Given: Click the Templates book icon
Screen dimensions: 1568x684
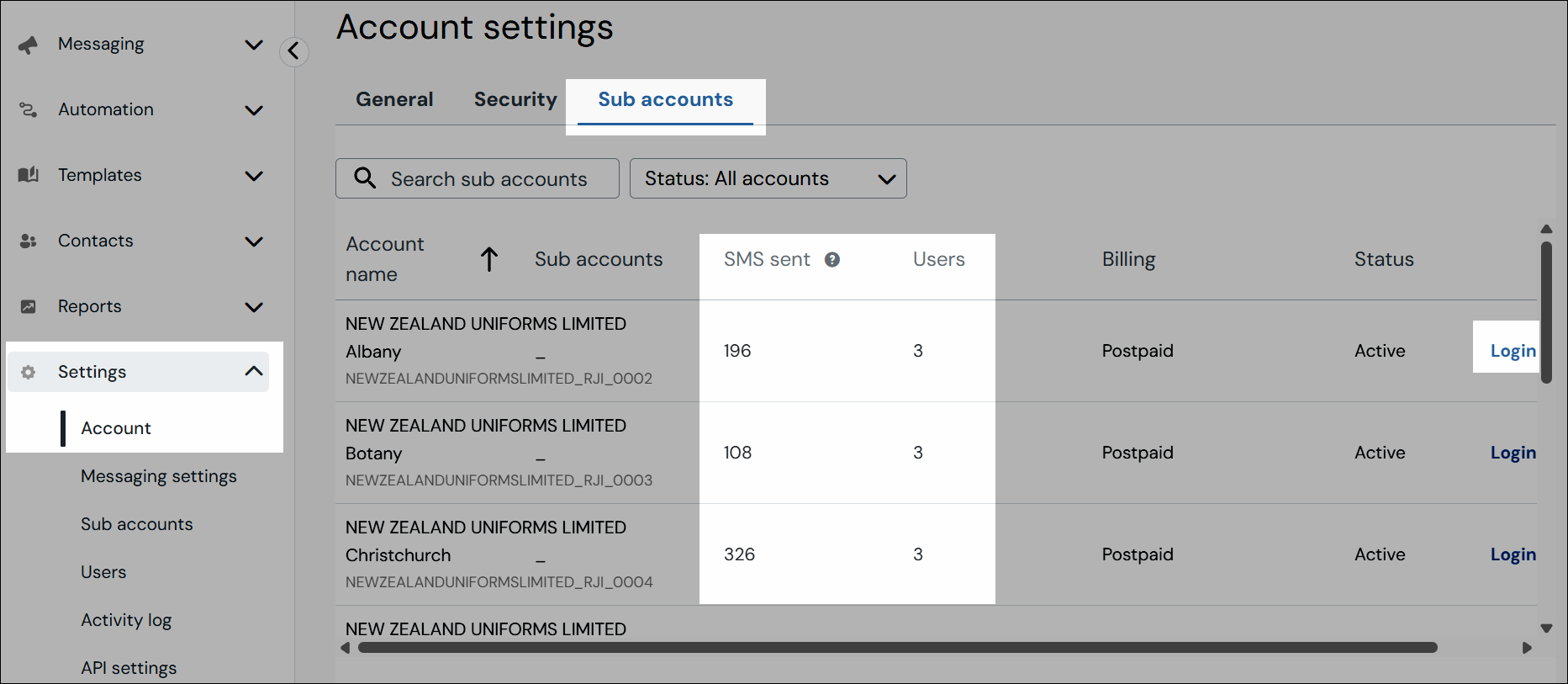Looking at the screenshot, I should click(29, 175).
